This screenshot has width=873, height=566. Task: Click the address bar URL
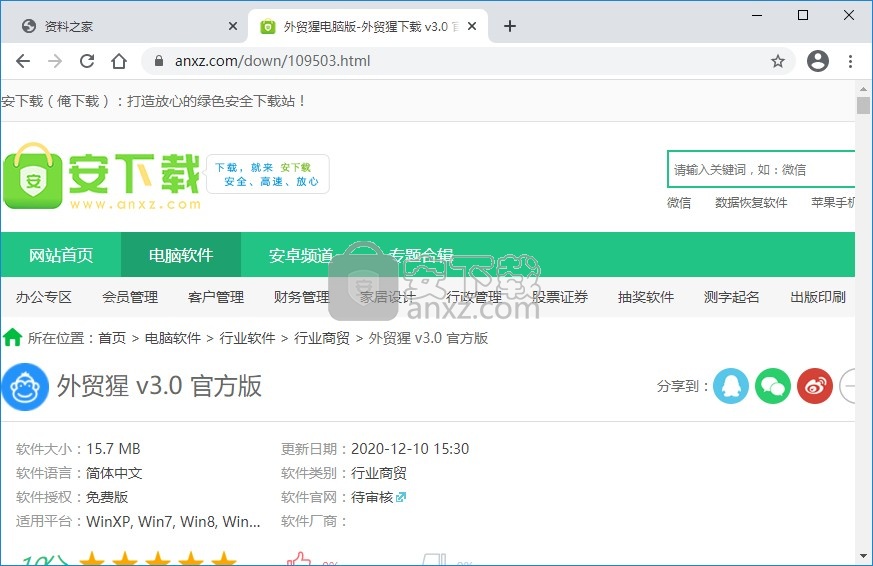[272, 61]
